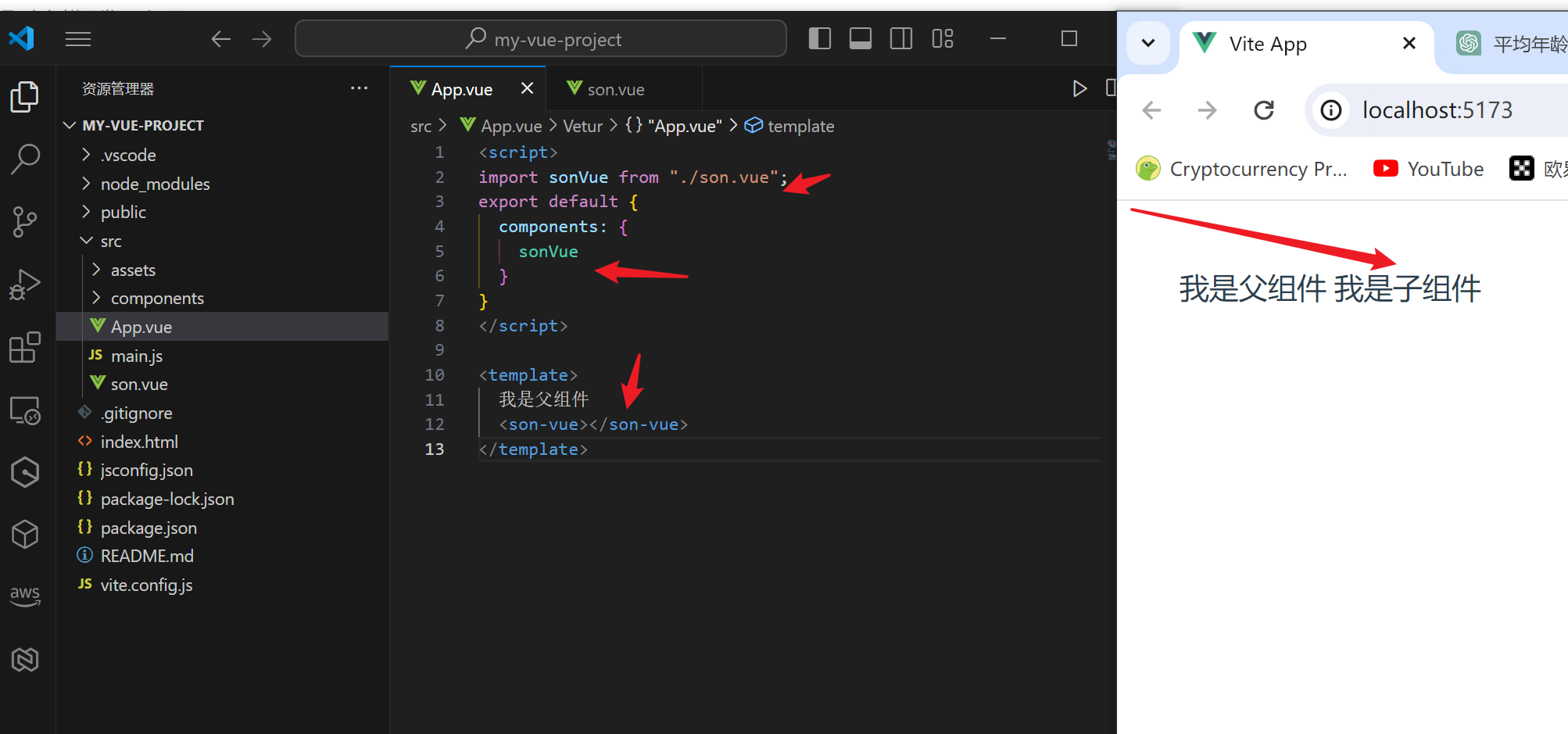Expand the .vscode folder
Screen dimensions: 1568x734
222,155
